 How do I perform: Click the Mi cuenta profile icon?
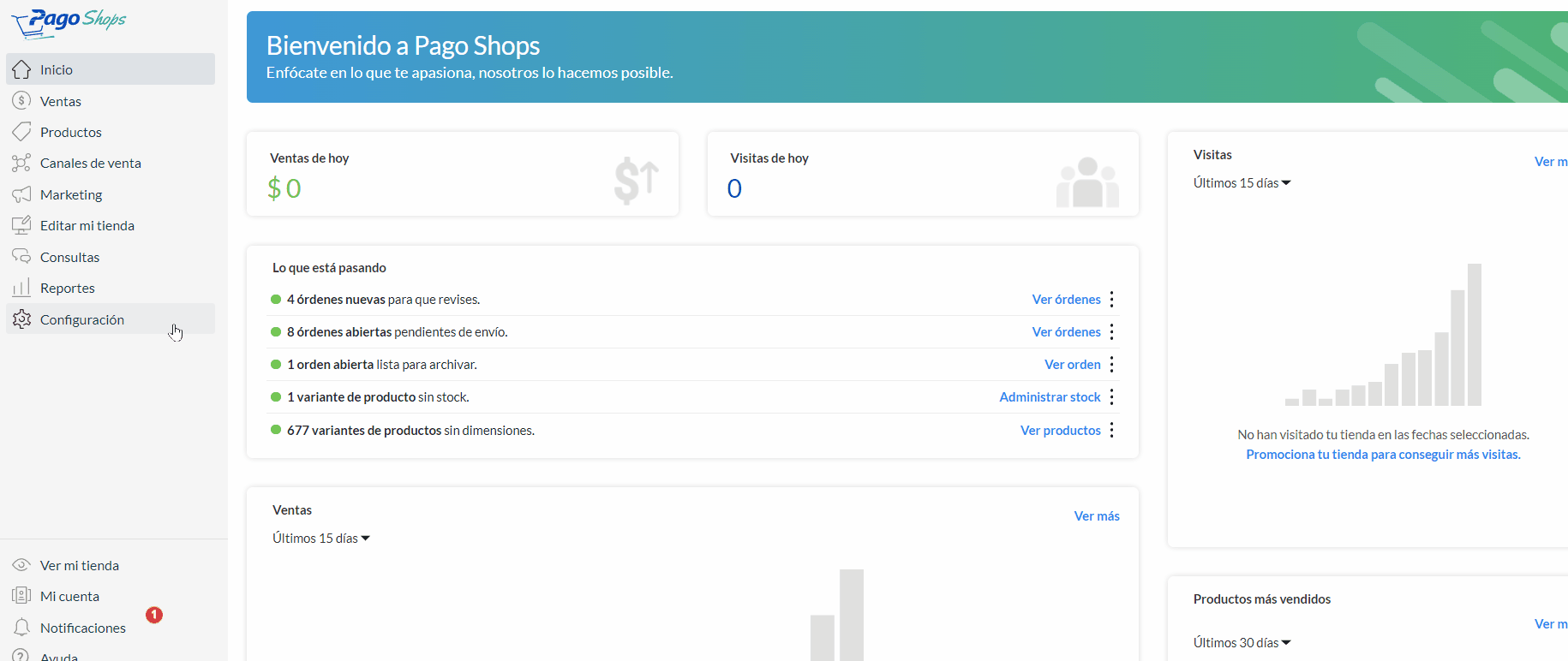tap(21, 596)
